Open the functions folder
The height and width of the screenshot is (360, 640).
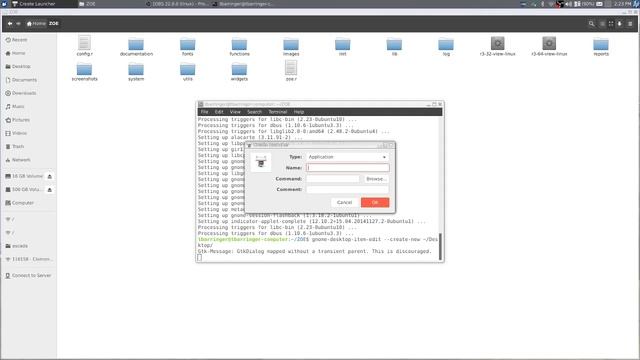coord(239,47)
